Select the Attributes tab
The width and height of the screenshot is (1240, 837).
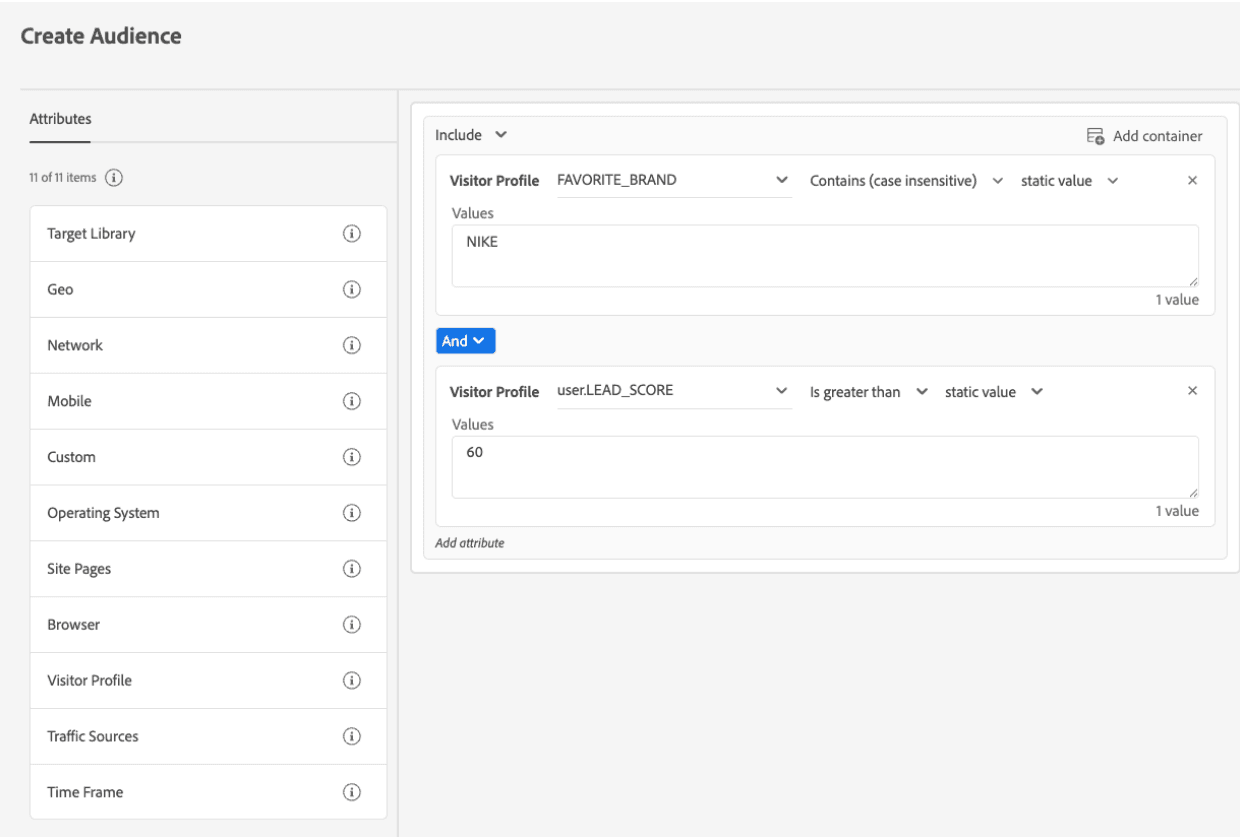60,119
